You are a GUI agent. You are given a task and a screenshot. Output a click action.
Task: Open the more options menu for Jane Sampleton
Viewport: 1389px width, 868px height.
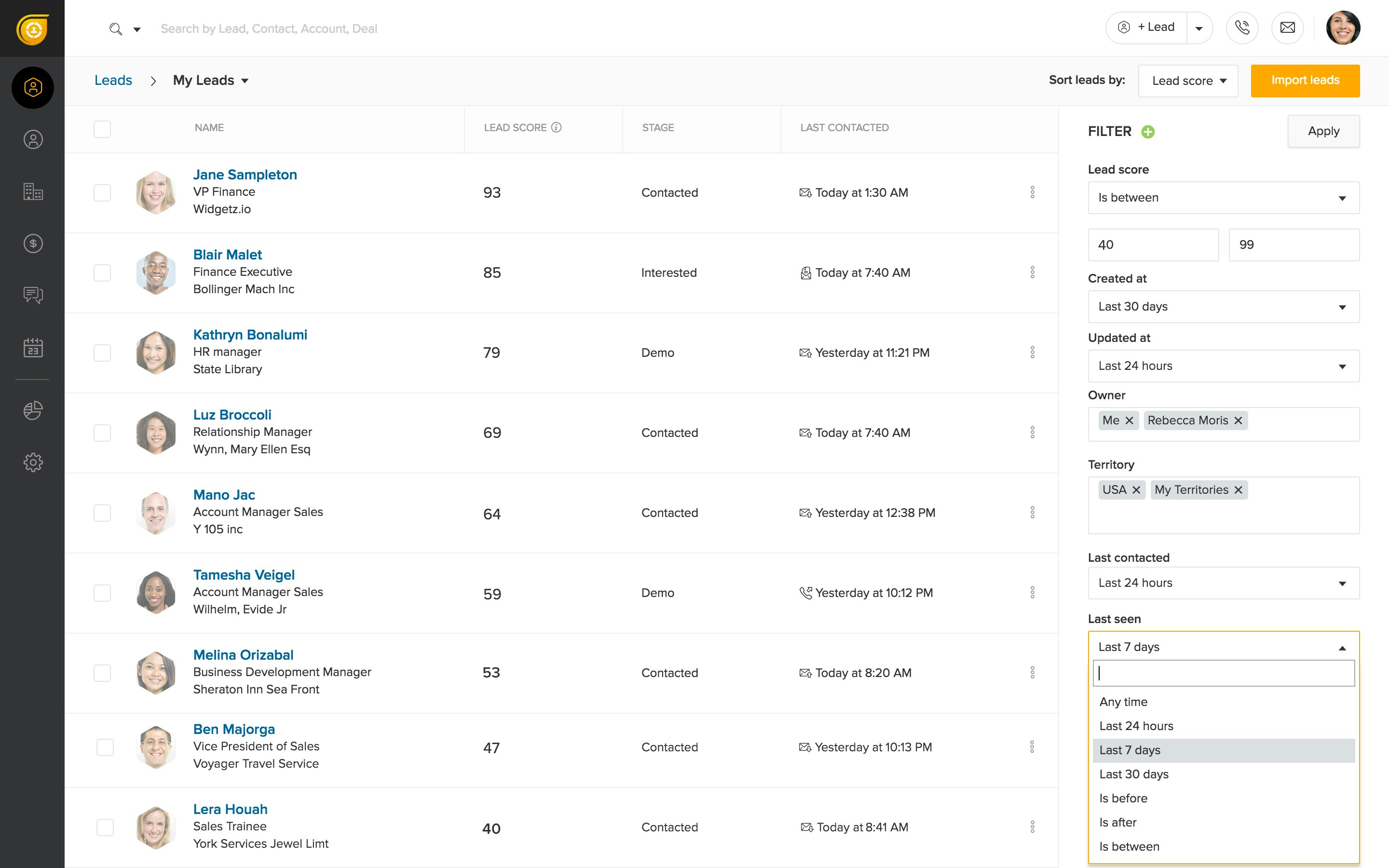coord(1032,192)
